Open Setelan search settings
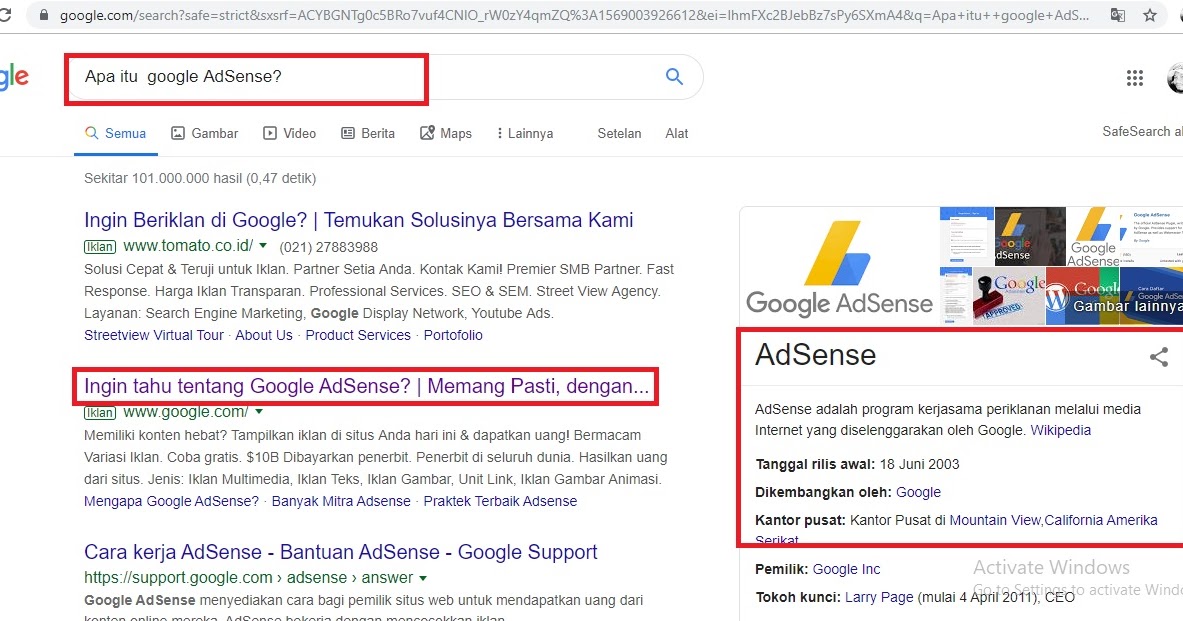The image size is (1183, 621). (x=619, y=134)
